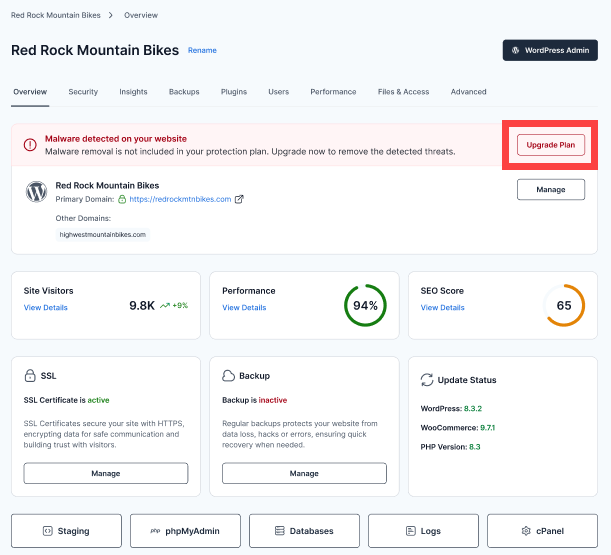The image size is (611, 555).
Task: Click the malware alert warning icon
Action: [30, 145]
